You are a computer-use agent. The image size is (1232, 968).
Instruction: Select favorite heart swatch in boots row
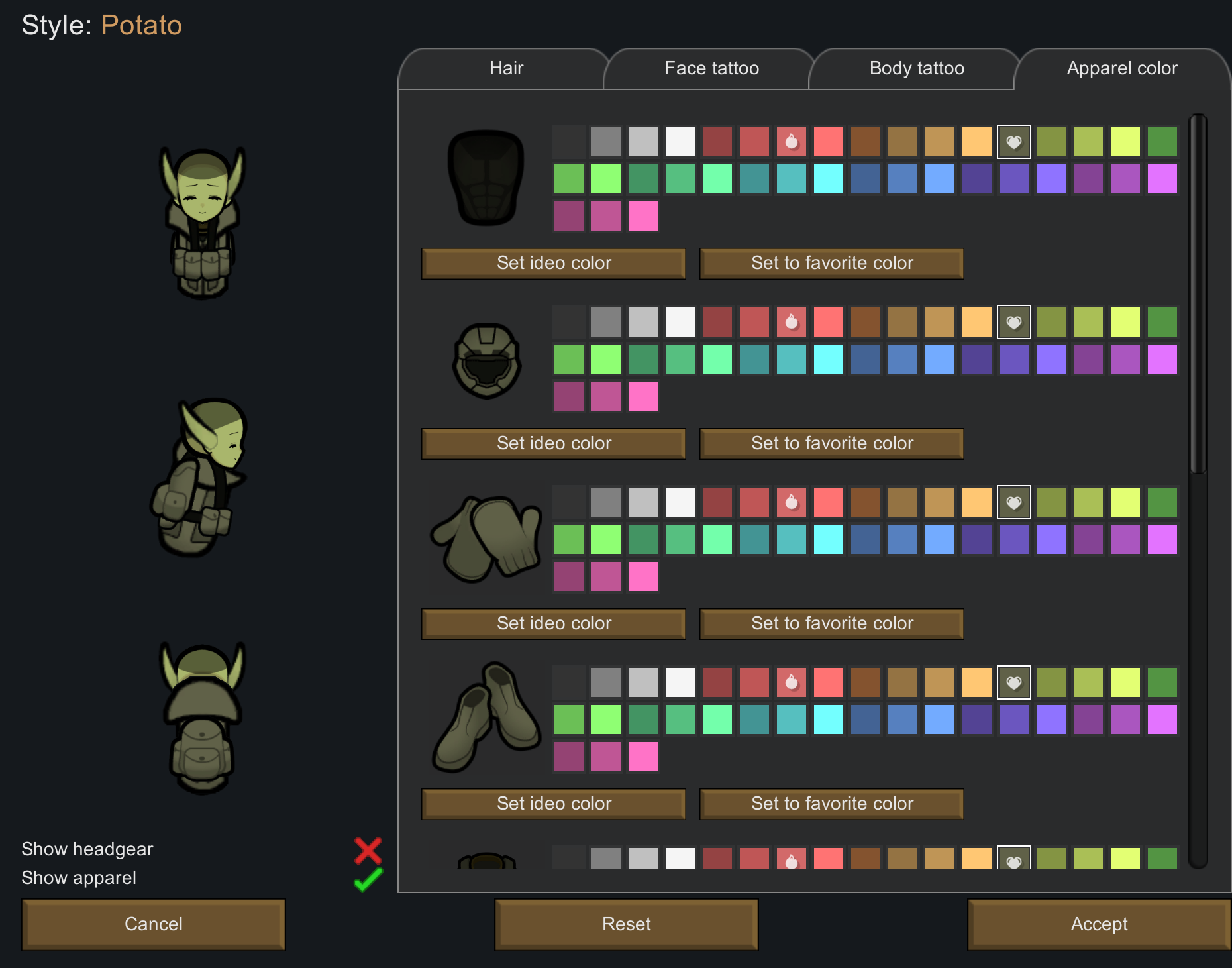tap(1014, 682)
